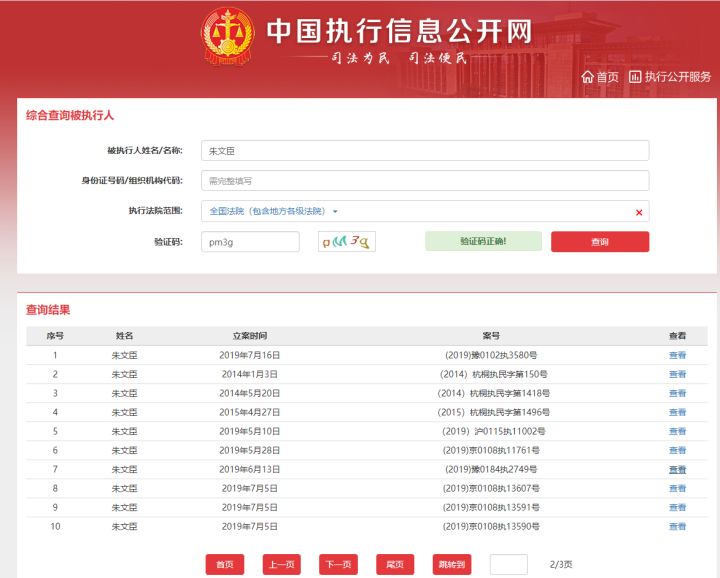Image resolution: width=720 pixels, height=578 pixels.
Task: Jump to last page with 尾页
Action: (395, 564)
